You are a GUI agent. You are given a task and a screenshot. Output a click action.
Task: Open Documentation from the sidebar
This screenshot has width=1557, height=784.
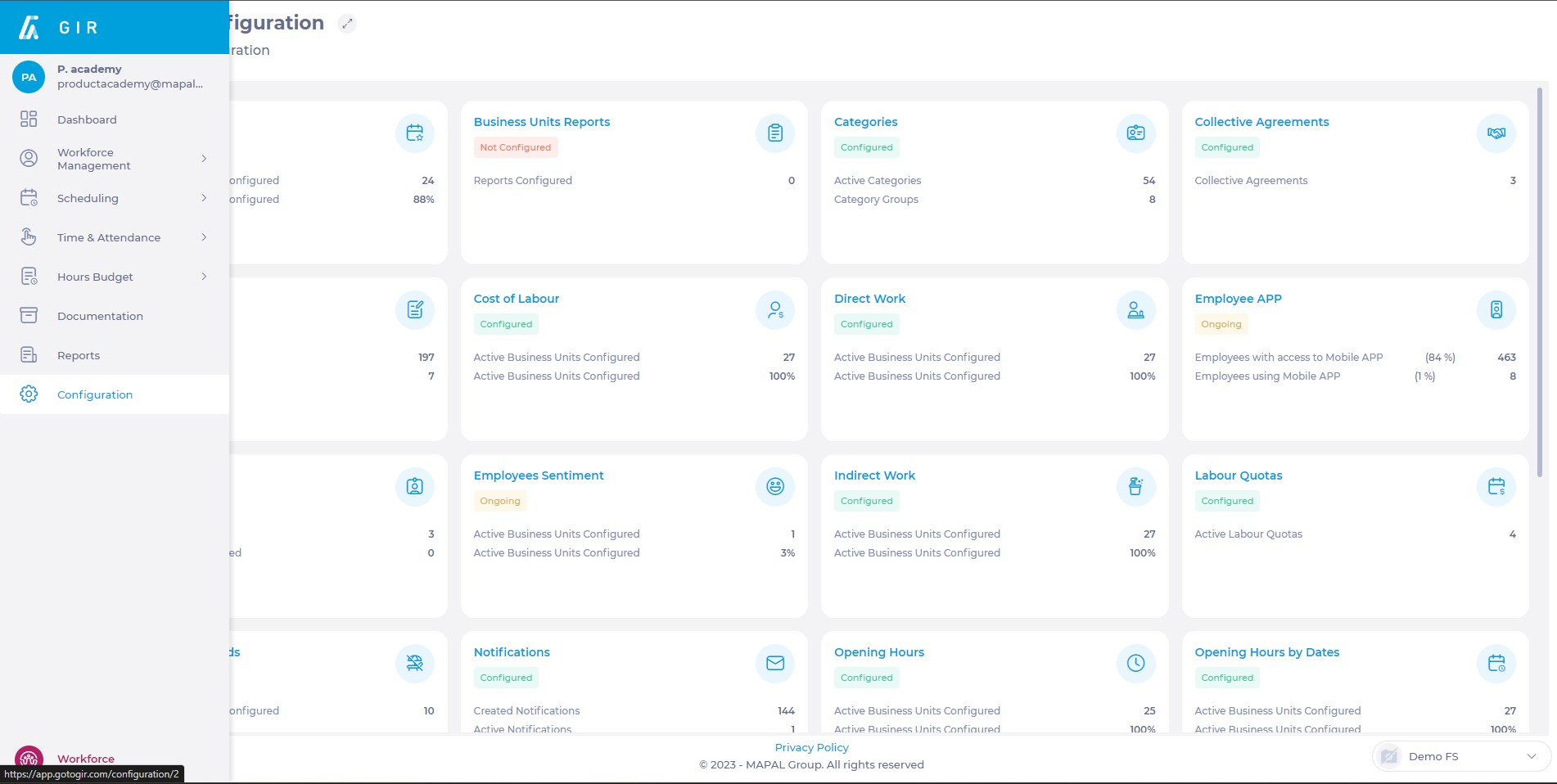(100, 316)
